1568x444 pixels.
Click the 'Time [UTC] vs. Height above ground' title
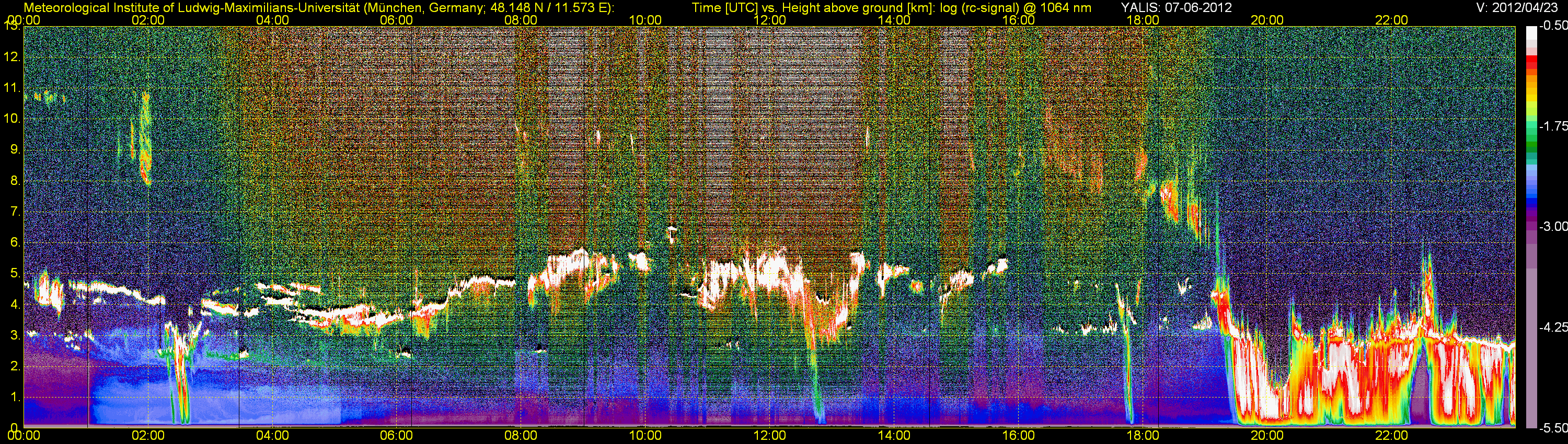tap(891, 8)
